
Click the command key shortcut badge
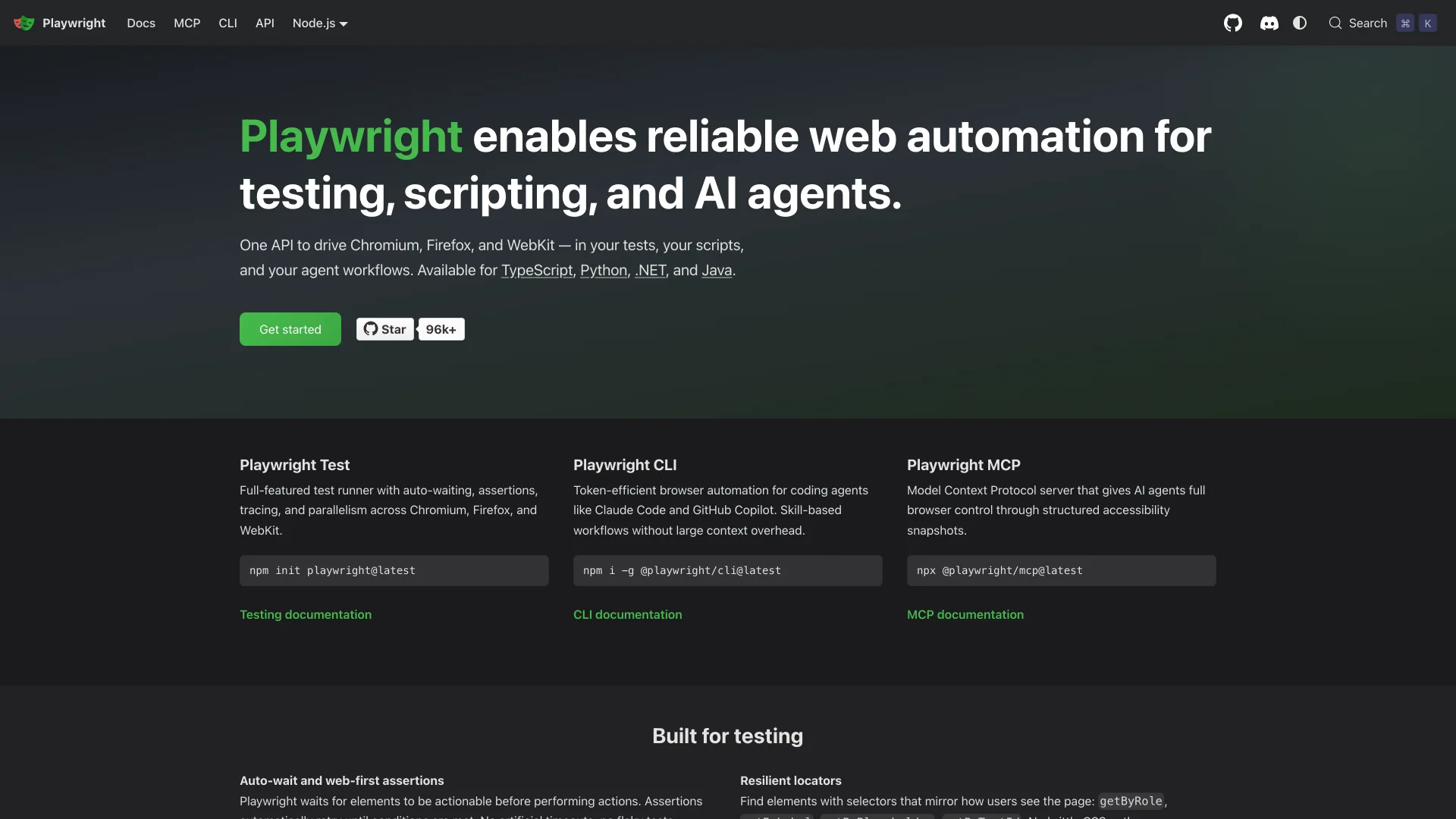(1405, 24)
